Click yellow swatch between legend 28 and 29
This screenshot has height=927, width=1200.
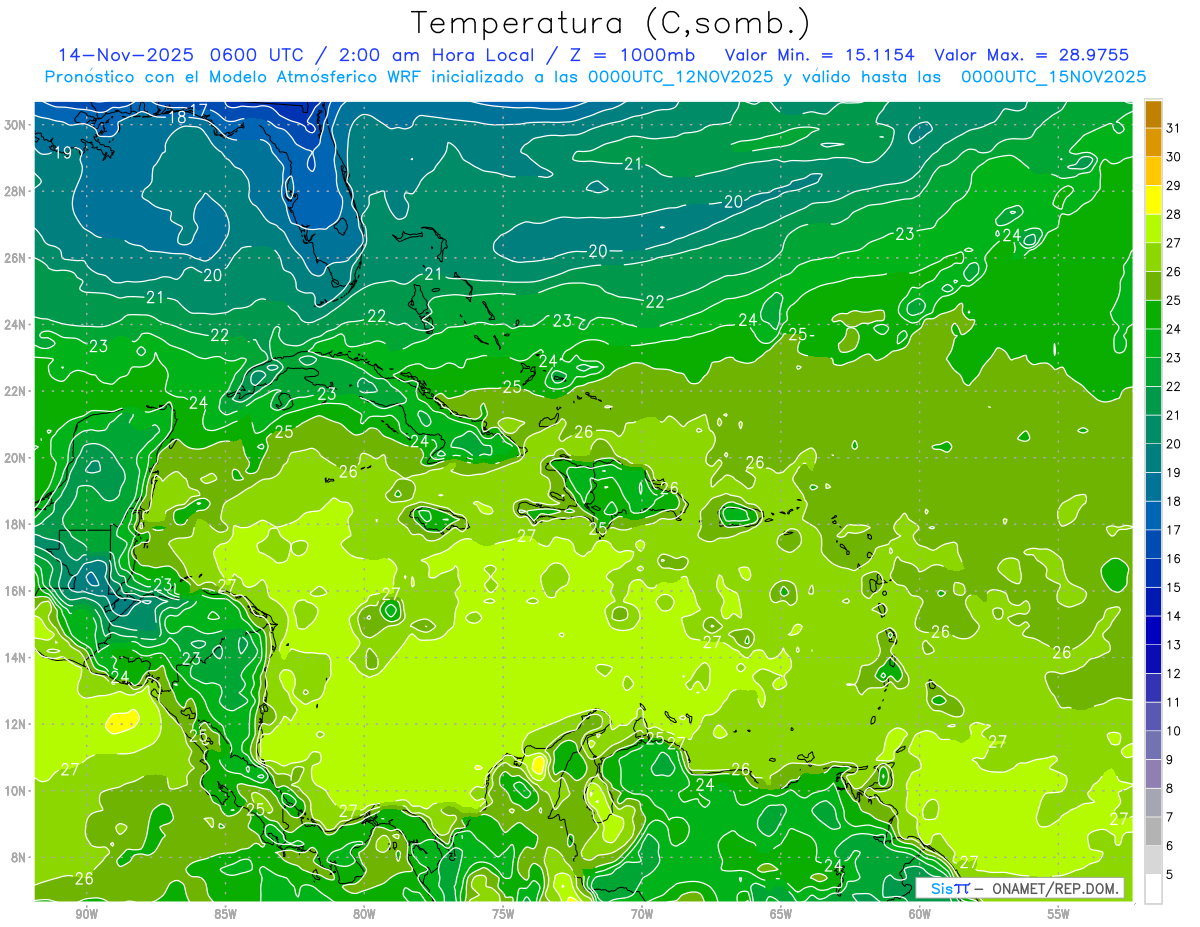pyautogui.click(x=1153, y=200)
